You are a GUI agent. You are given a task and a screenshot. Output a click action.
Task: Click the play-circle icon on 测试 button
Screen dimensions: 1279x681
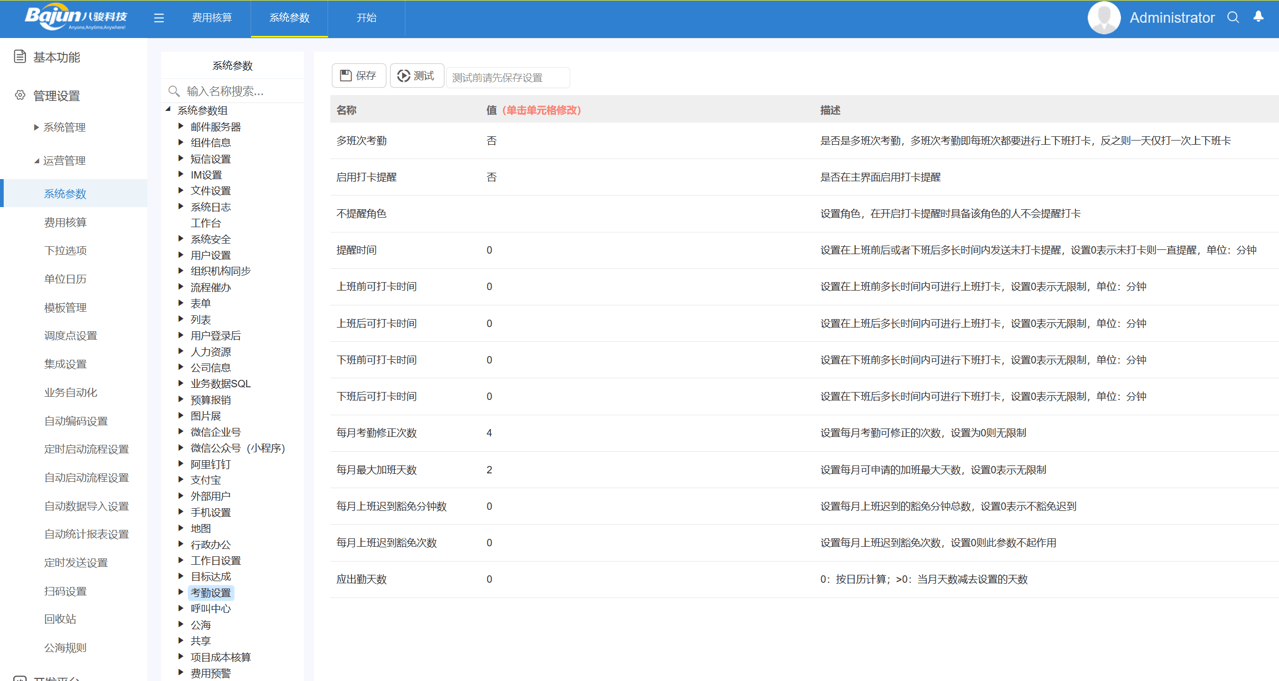point(401,74)
